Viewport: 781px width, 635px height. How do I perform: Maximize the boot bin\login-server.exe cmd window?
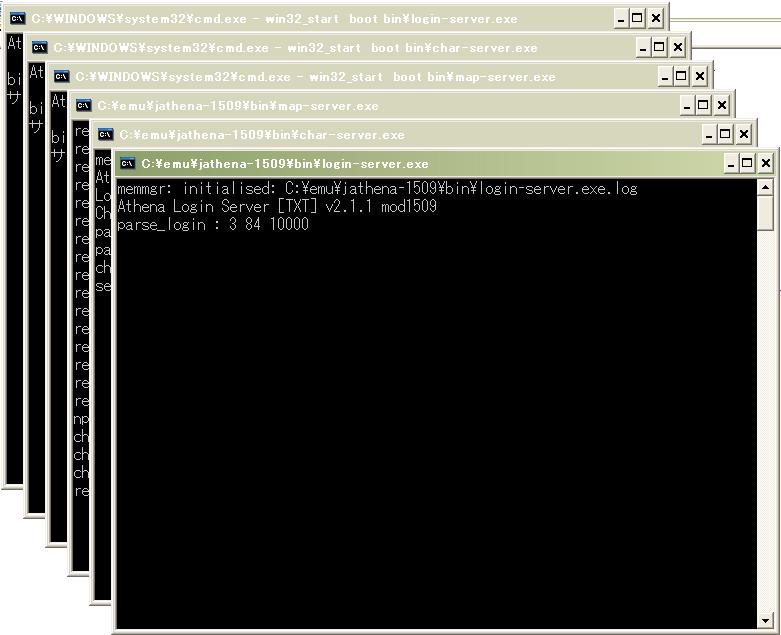pyautogui.click(x=637, y=19)
